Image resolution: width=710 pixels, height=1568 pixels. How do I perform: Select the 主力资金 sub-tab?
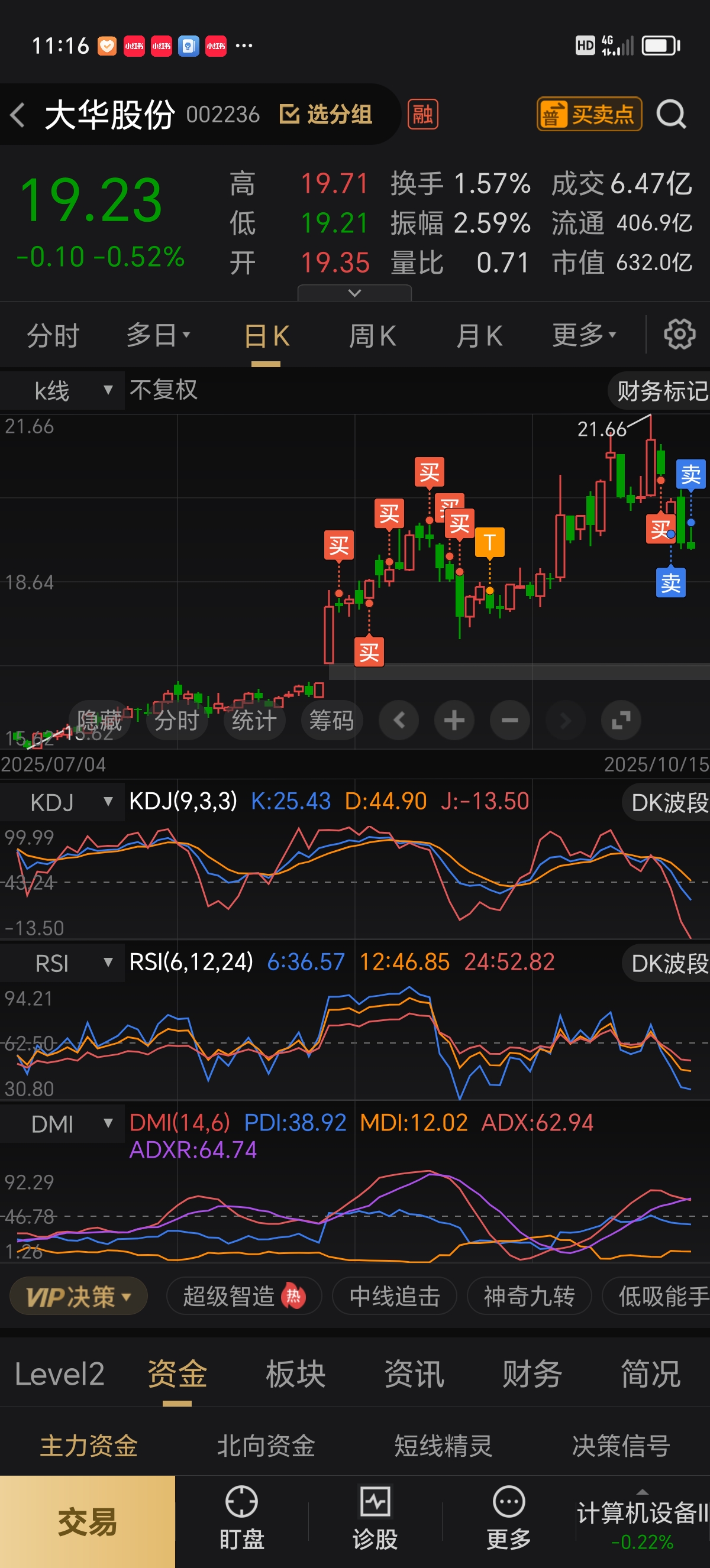[89, 1446]
